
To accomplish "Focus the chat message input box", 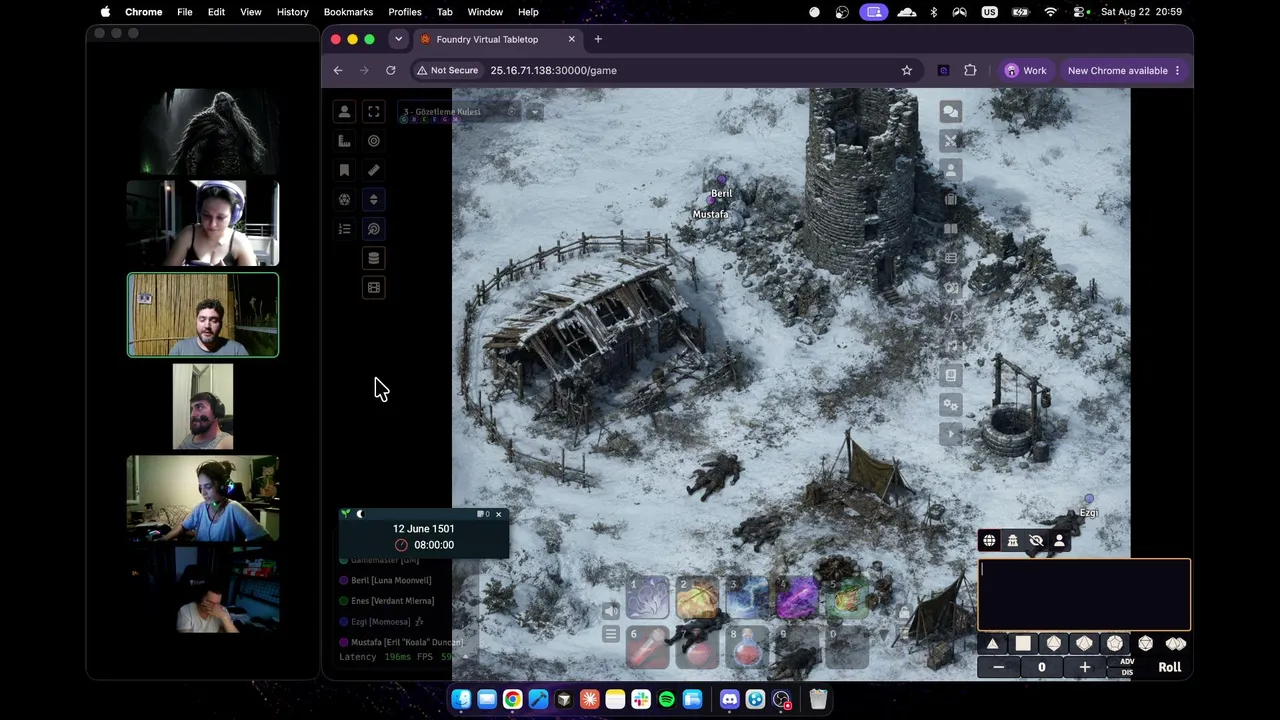I will (x=1085, y=595).
